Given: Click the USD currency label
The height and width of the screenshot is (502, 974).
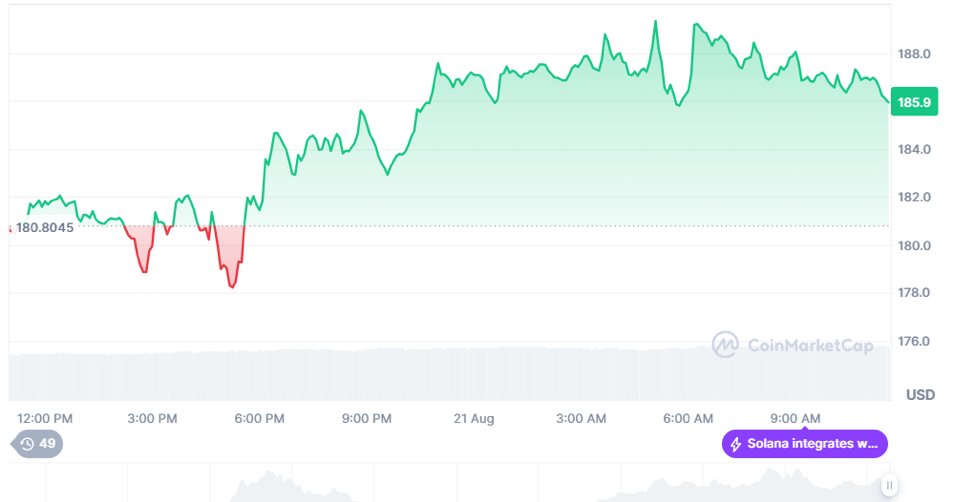Looking at the screenshot, I should pos(920,395).
